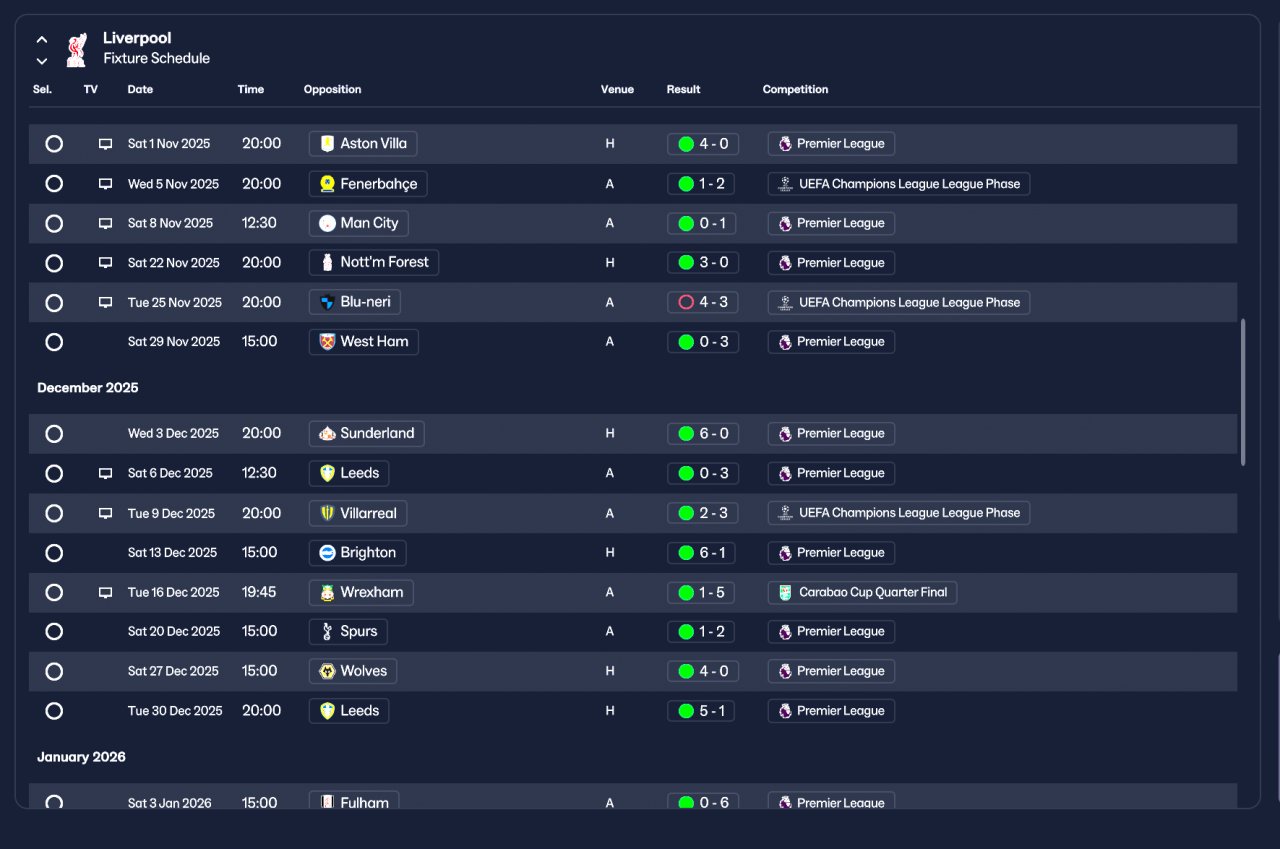Viewport: 1280px width, 849px height.
Task: Go to the next club with the down chevron
Action: coord(42,61)
